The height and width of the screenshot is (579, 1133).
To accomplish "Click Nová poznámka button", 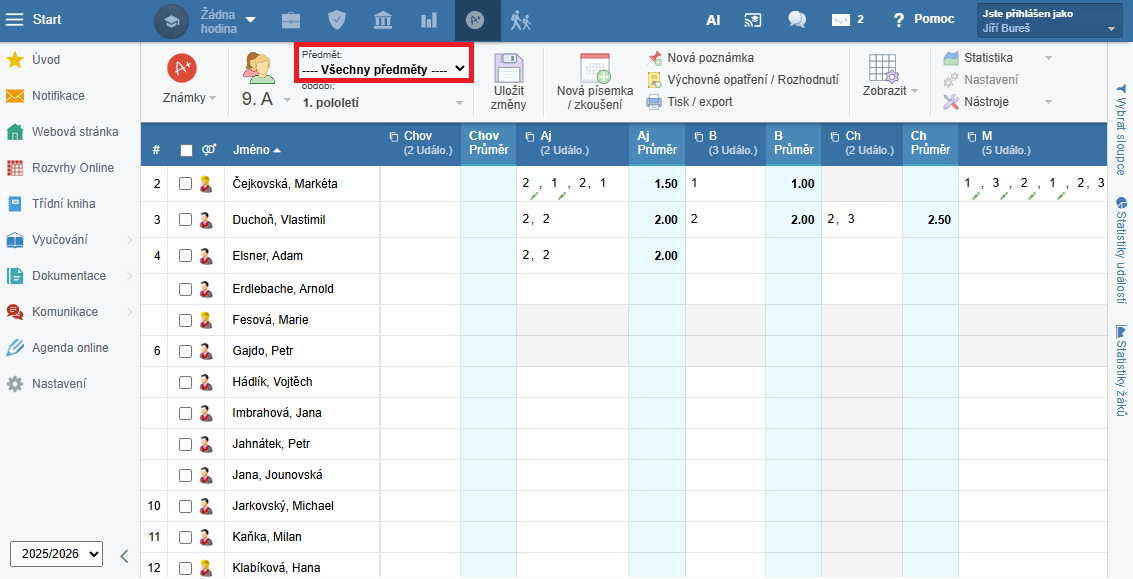I will [x=710, y=58].
